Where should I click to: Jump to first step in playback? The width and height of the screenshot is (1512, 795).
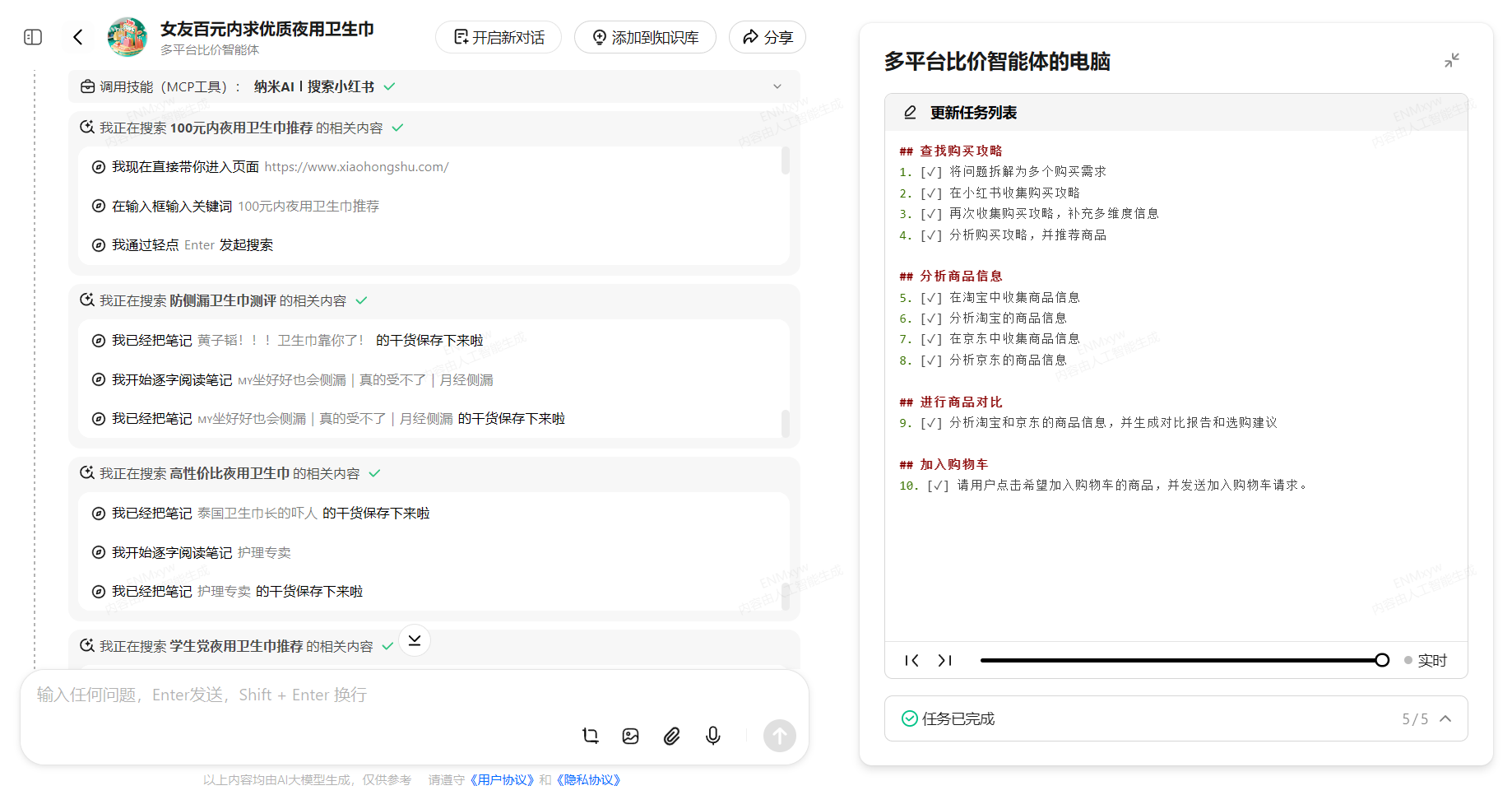coord(911,660)
